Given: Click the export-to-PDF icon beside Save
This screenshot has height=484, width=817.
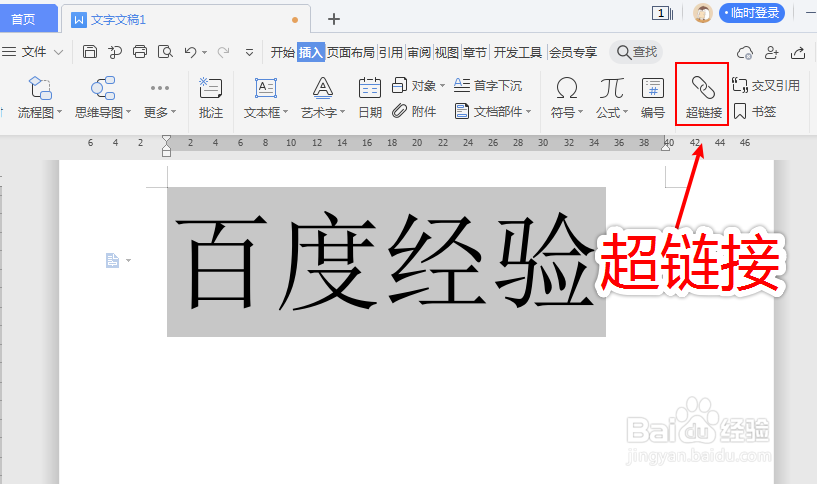Looking at the screenshot, I should coord(115,52).
